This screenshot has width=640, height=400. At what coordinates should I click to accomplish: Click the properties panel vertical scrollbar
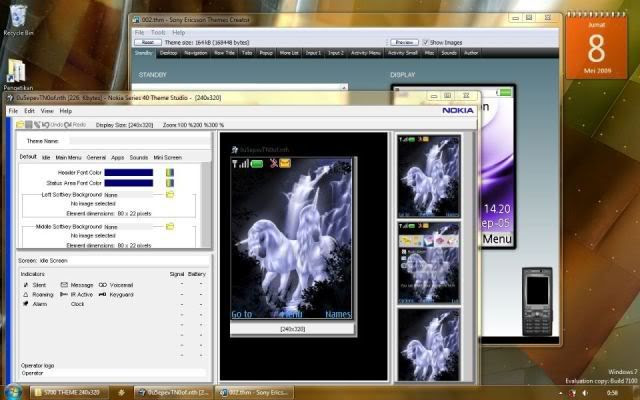coord(207,205)
